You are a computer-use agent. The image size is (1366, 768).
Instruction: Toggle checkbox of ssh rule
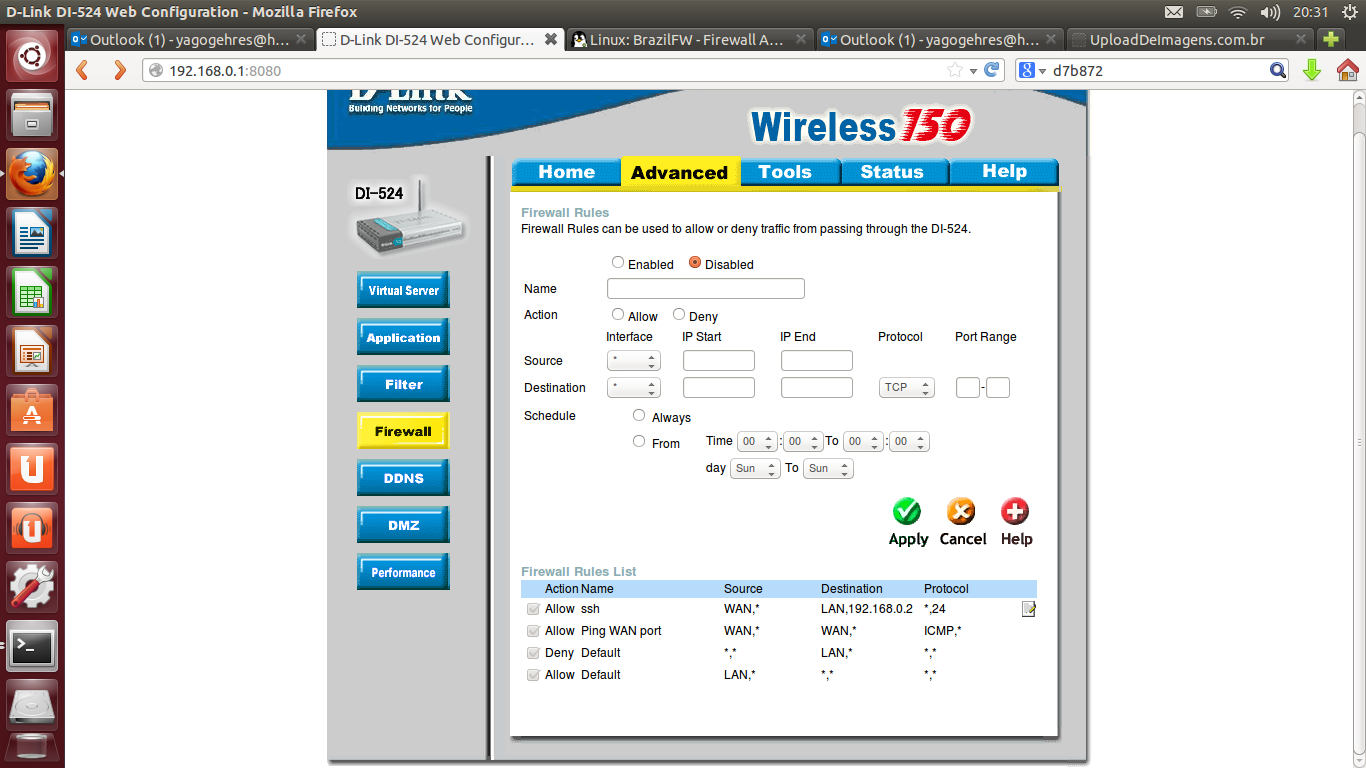533,609
